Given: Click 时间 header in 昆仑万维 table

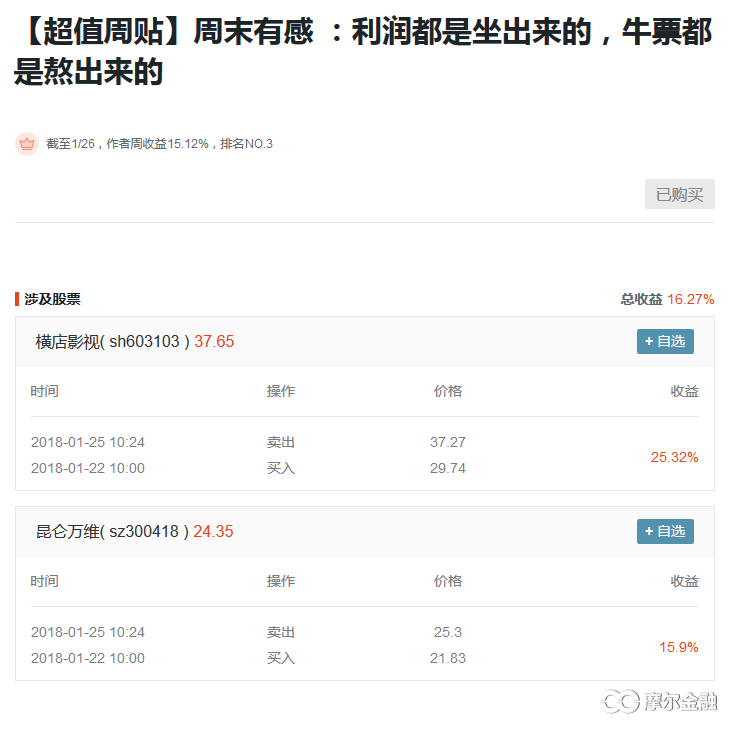Looking at the screenshot, I should [44, 581].
